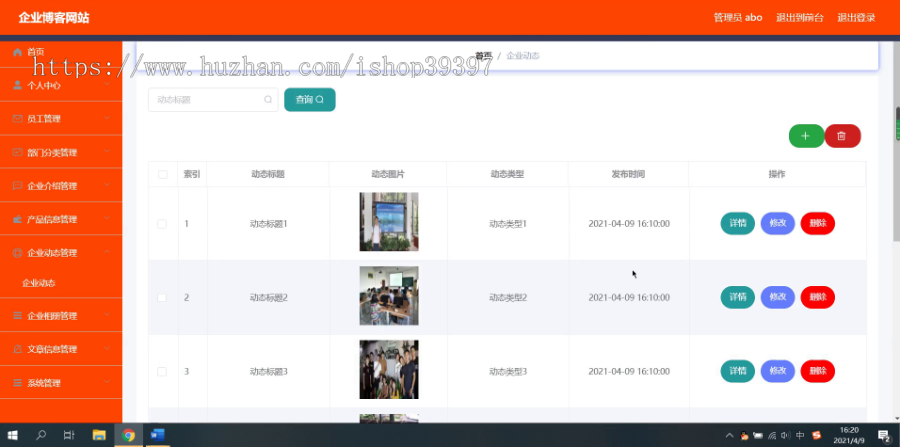The width and height of the screenshot is (900, 447).
Task: Open the notification center icon
Action: 884,436
